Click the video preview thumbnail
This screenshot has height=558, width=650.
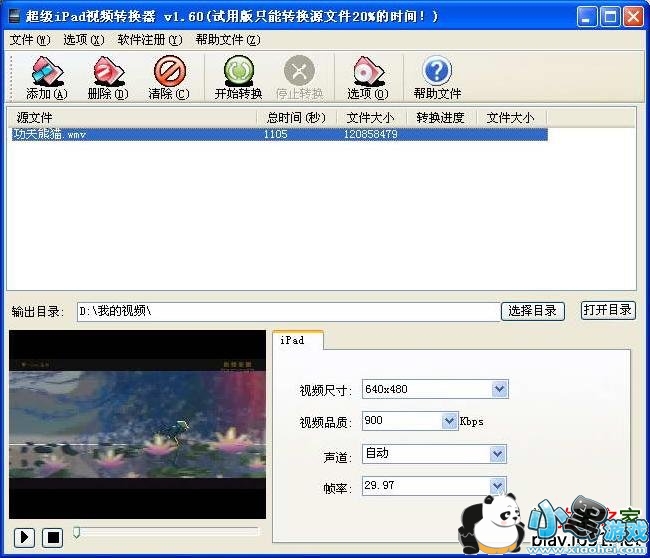pos(138,425)
